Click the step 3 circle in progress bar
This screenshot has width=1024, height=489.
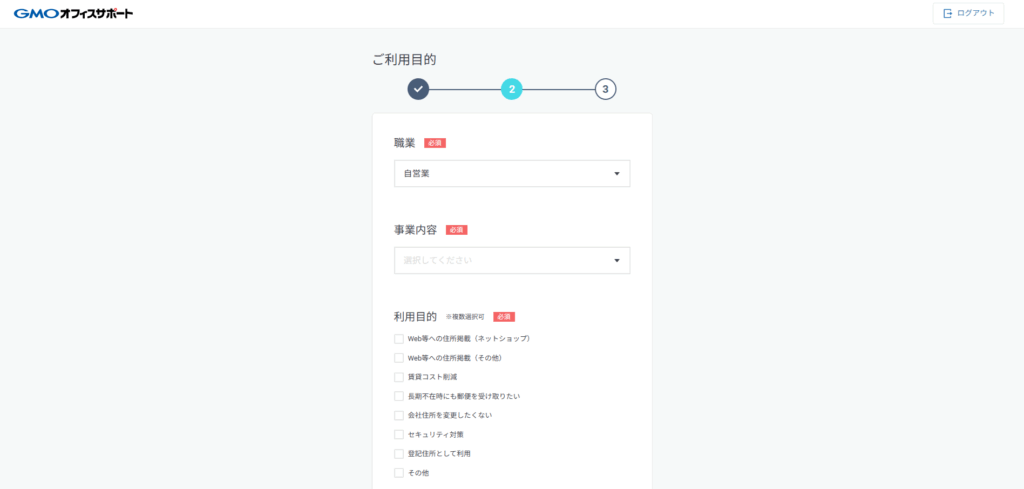coord(605,89)
